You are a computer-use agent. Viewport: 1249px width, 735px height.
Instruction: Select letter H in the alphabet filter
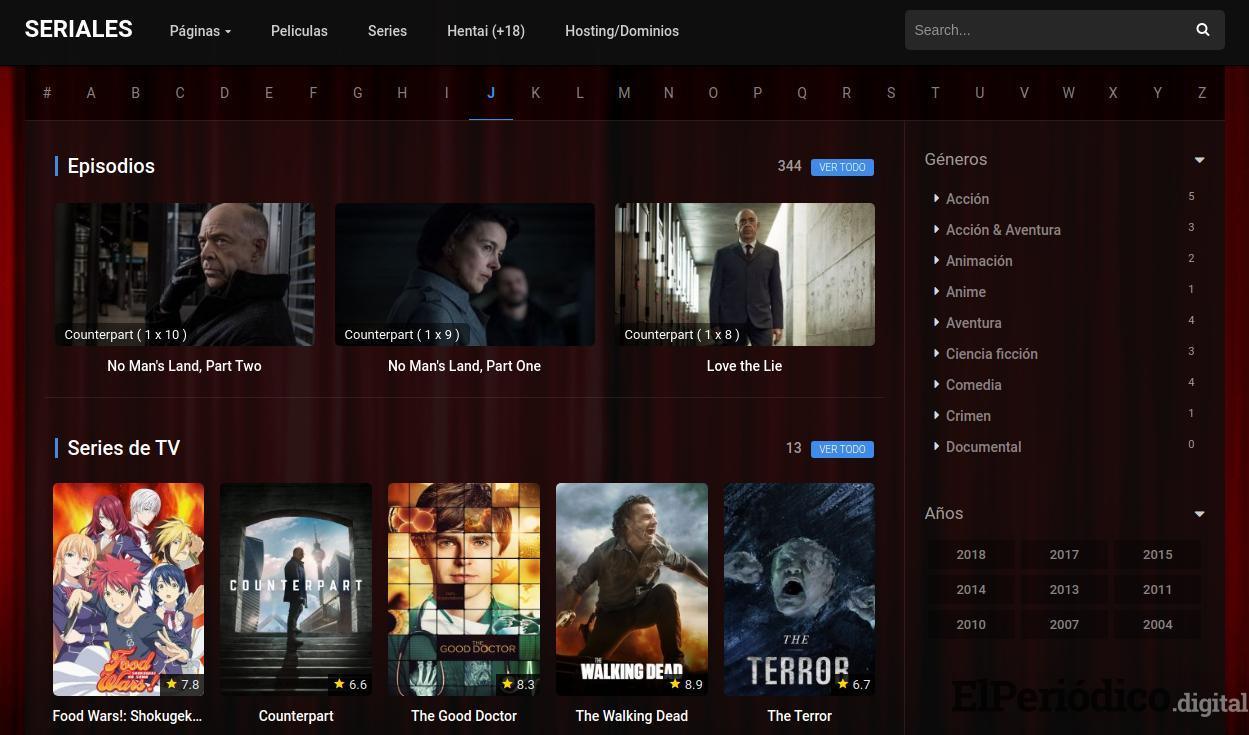402,93
